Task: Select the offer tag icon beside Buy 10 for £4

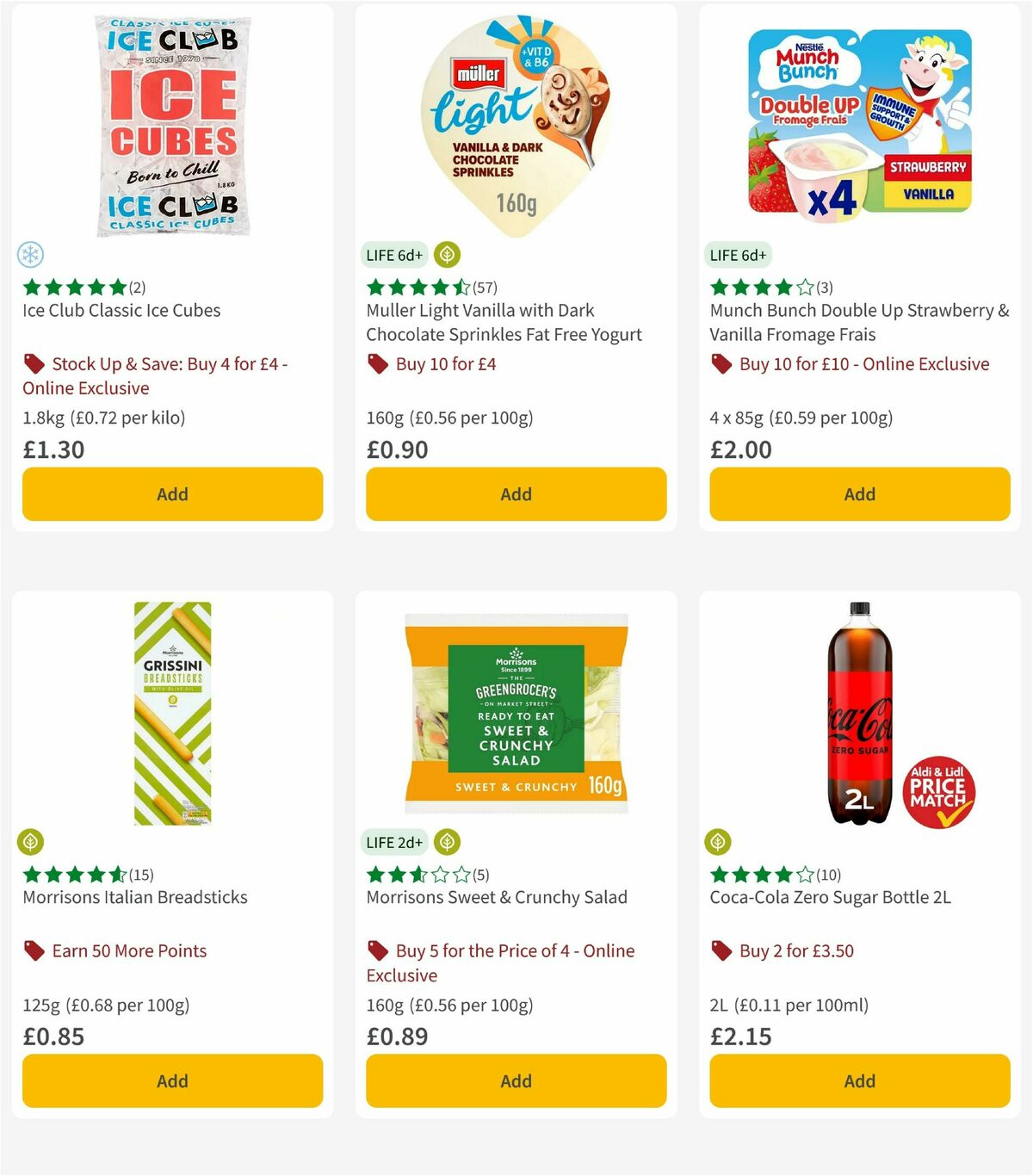Action: [x=377, y=364]
